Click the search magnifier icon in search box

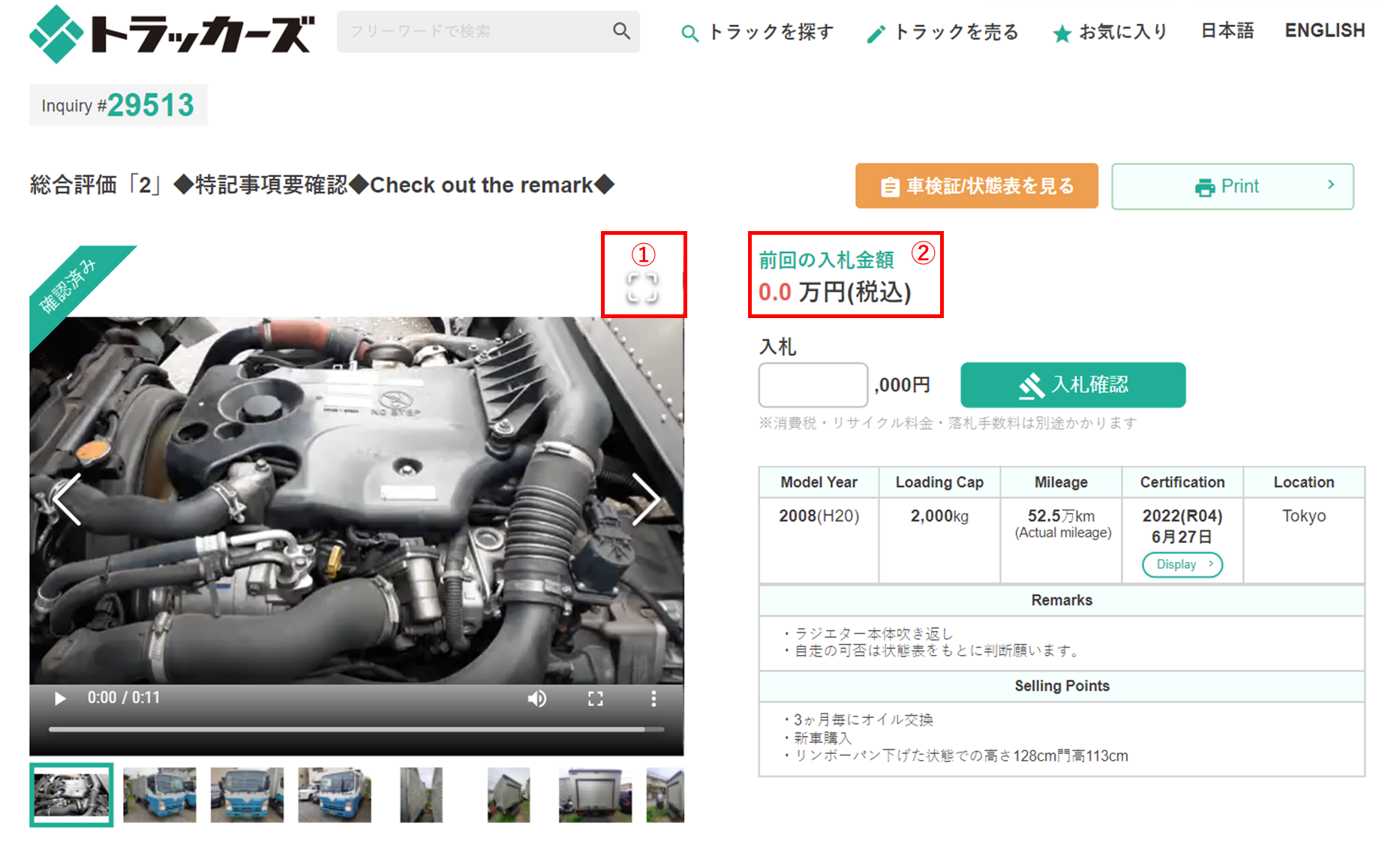(621, 31)
